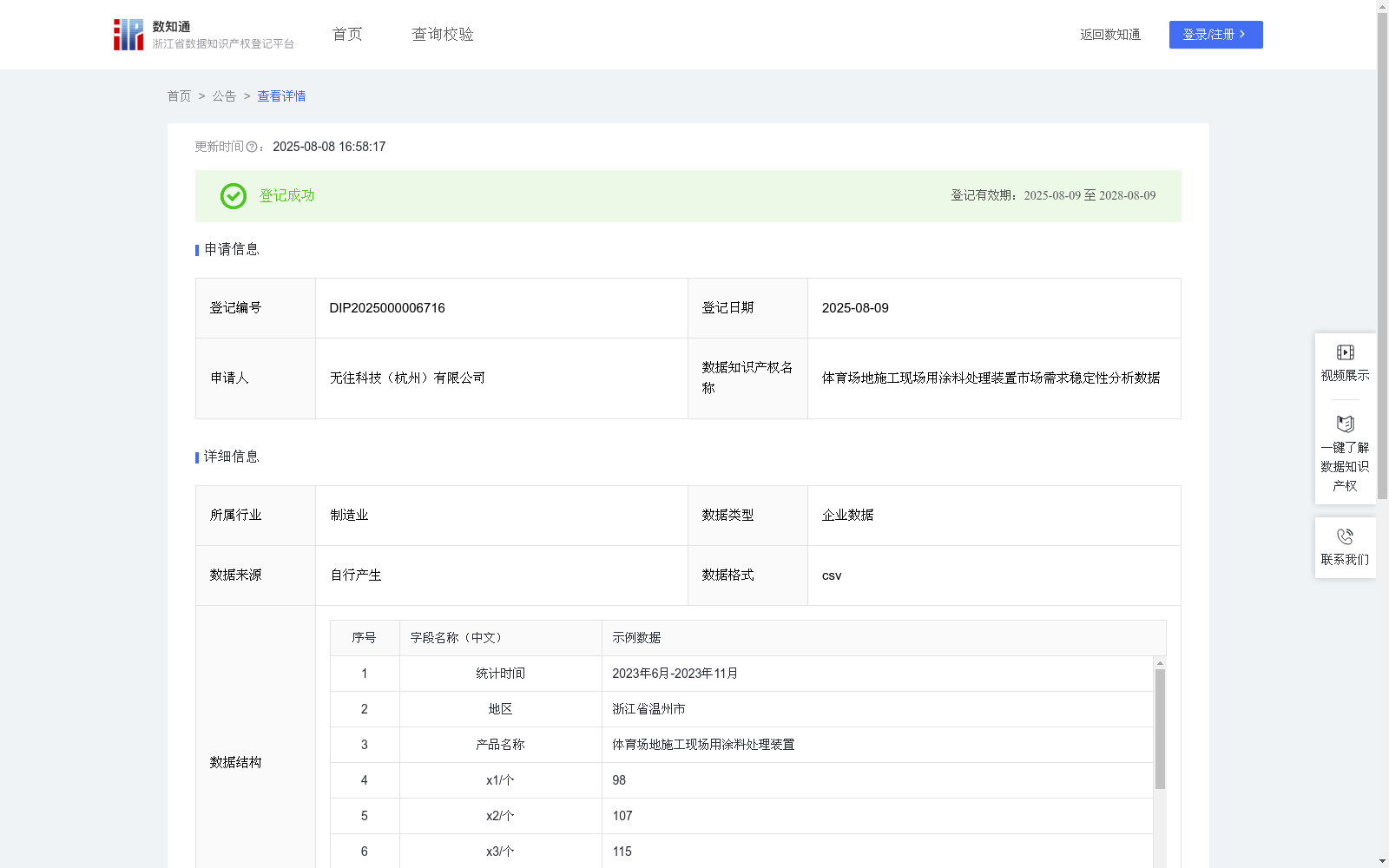Click the page vertical scrollbar thumb
This screenshot has width=1389, height=868.
coord(1382,256)
